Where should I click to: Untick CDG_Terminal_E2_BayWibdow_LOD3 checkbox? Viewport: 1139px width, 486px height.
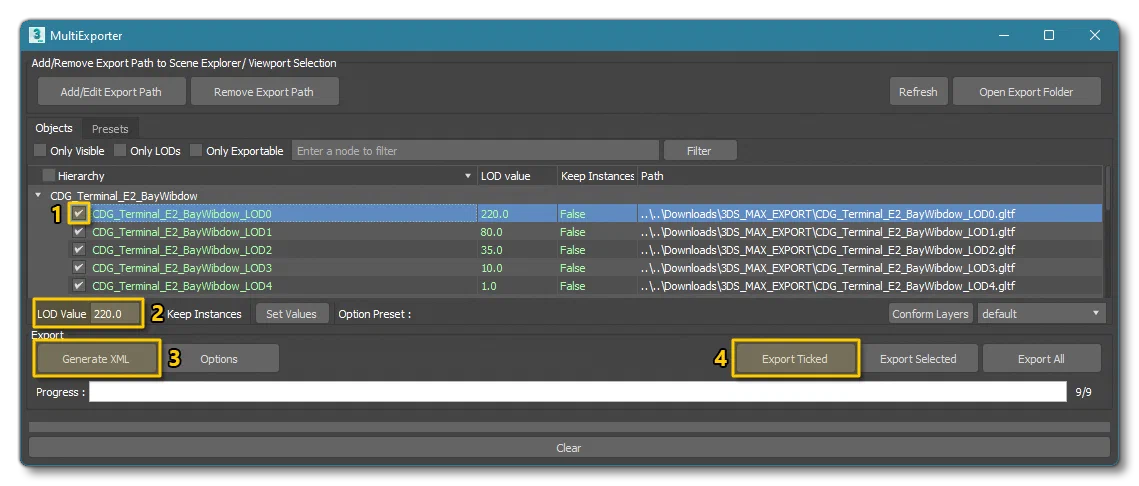click(79, 268)
